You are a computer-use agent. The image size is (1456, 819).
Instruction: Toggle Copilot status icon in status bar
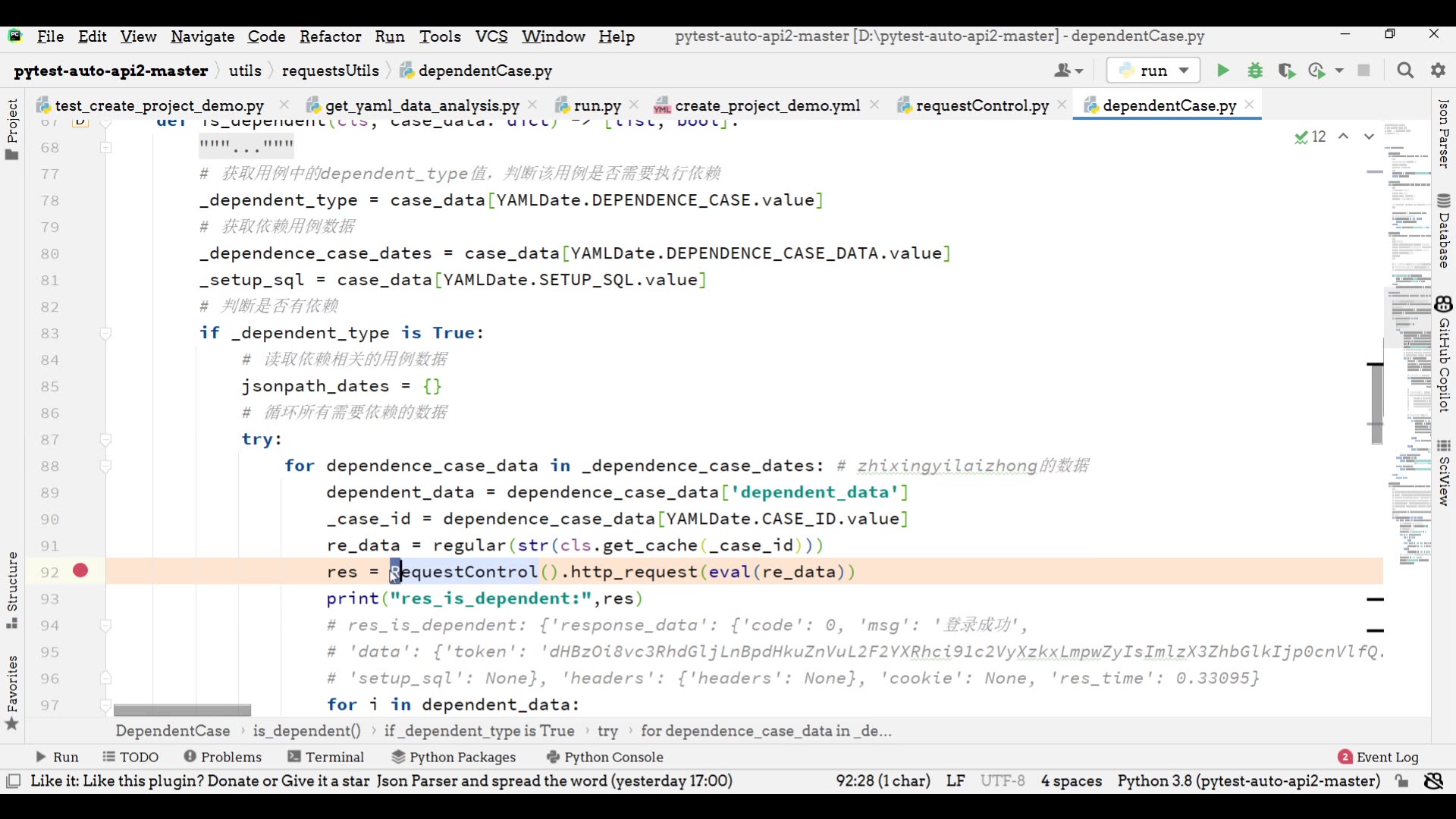pyautogui.click(x=1434, y=781)
